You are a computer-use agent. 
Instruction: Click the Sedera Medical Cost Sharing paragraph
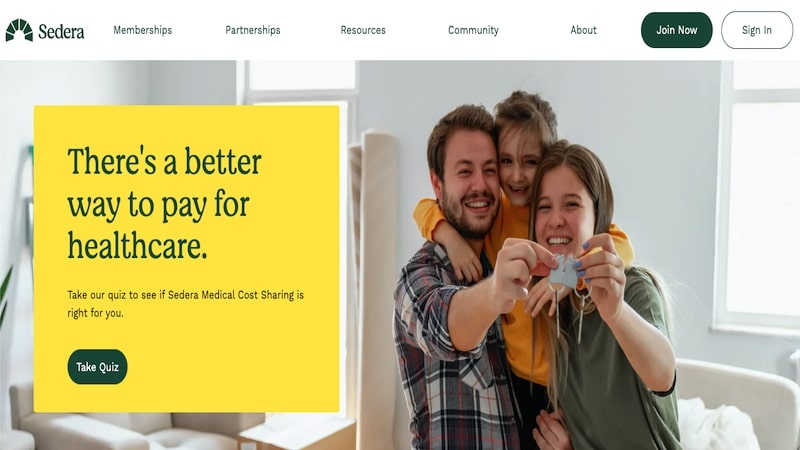(x=186, y=304)
